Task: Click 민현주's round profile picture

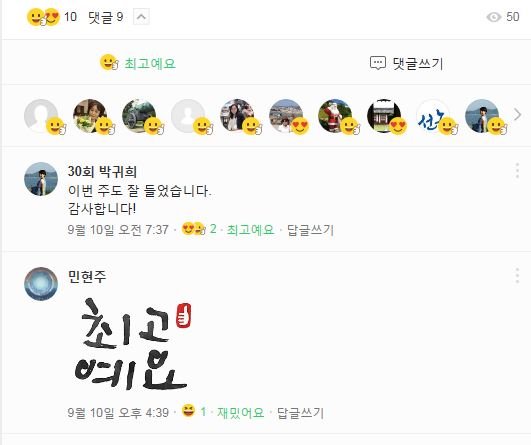Action: 41,284
